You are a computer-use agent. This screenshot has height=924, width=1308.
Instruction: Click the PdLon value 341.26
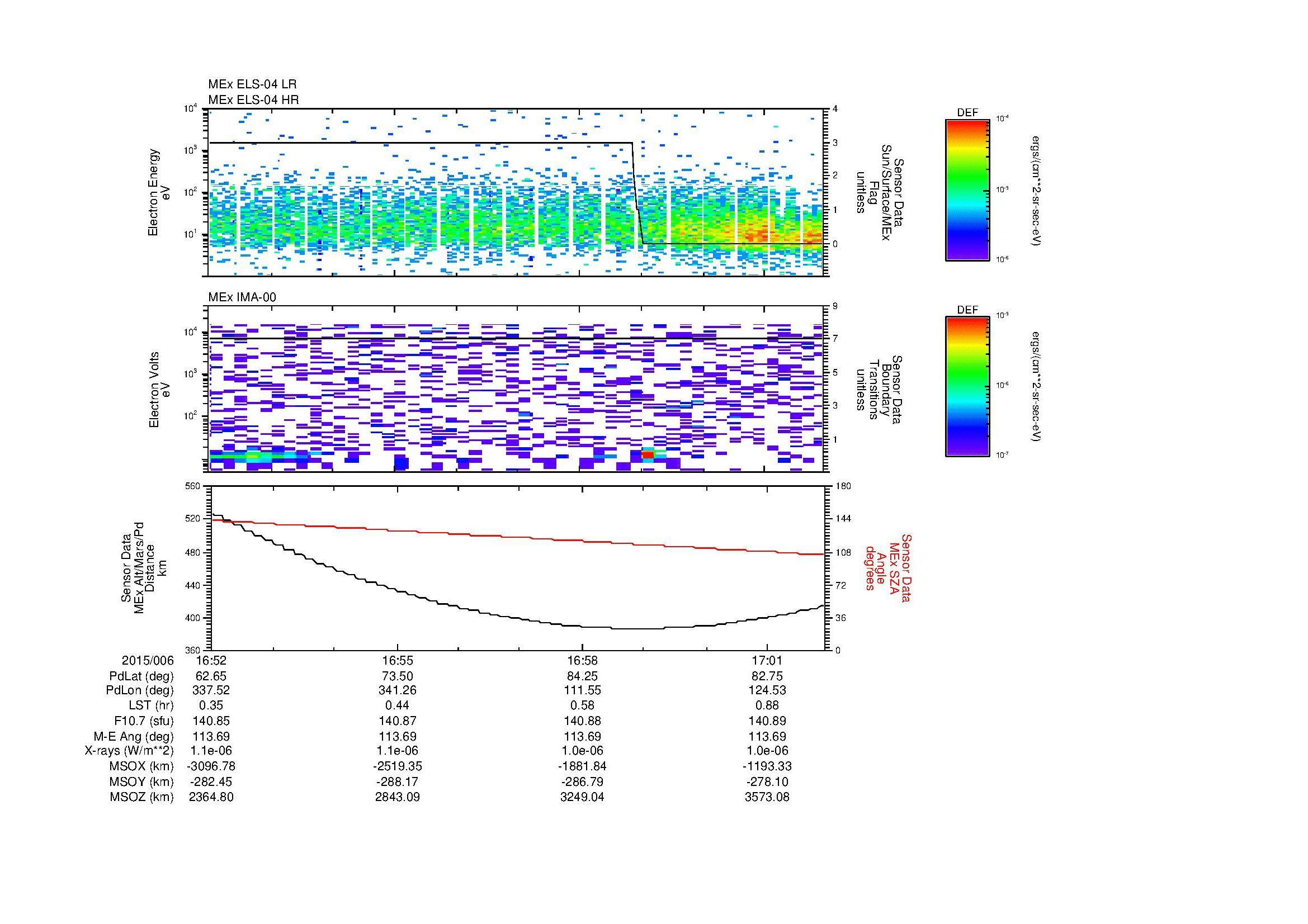point(397,690)
